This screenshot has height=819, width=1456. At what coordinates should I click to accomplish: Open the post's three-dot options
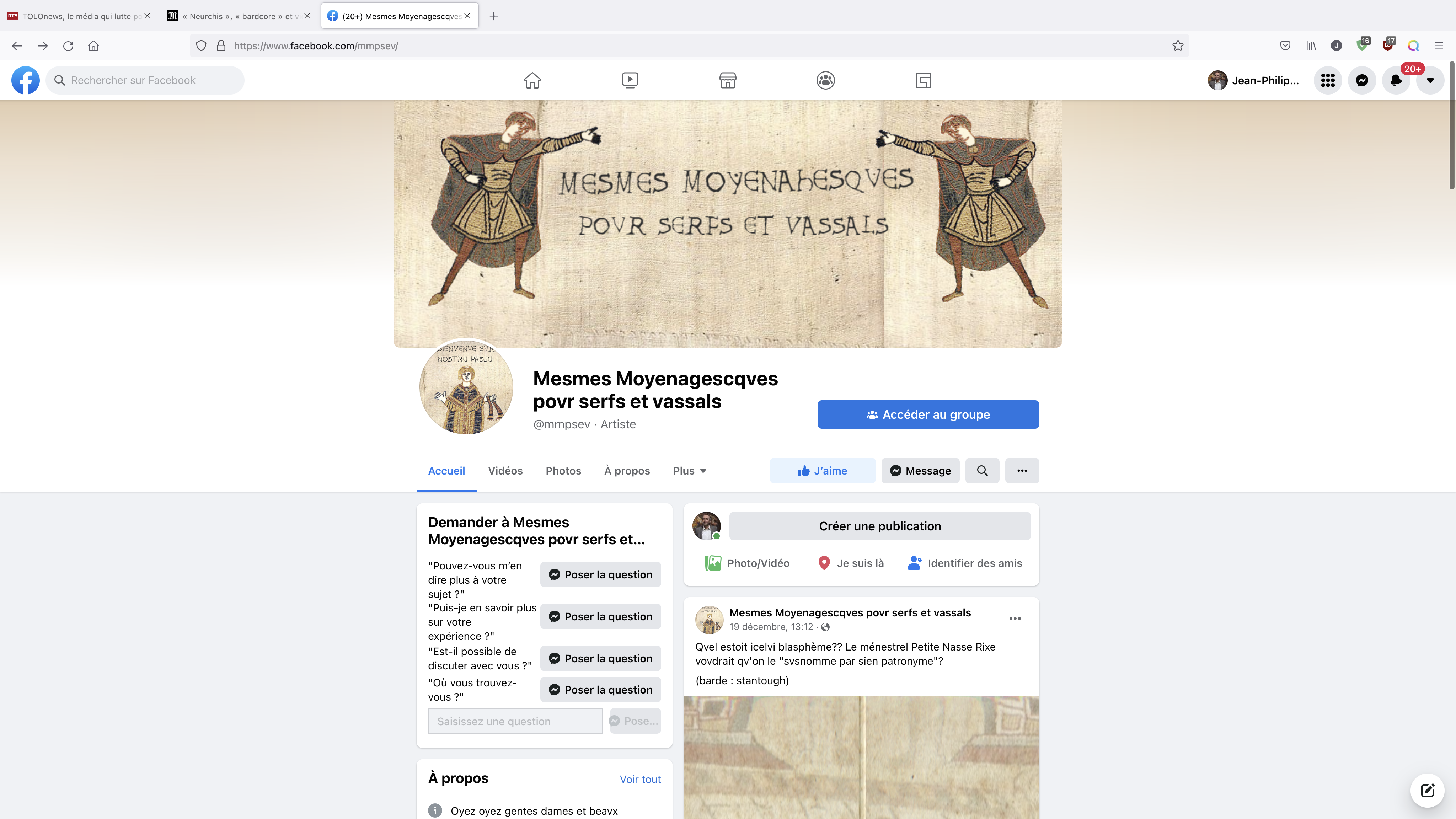(1015, 619)
